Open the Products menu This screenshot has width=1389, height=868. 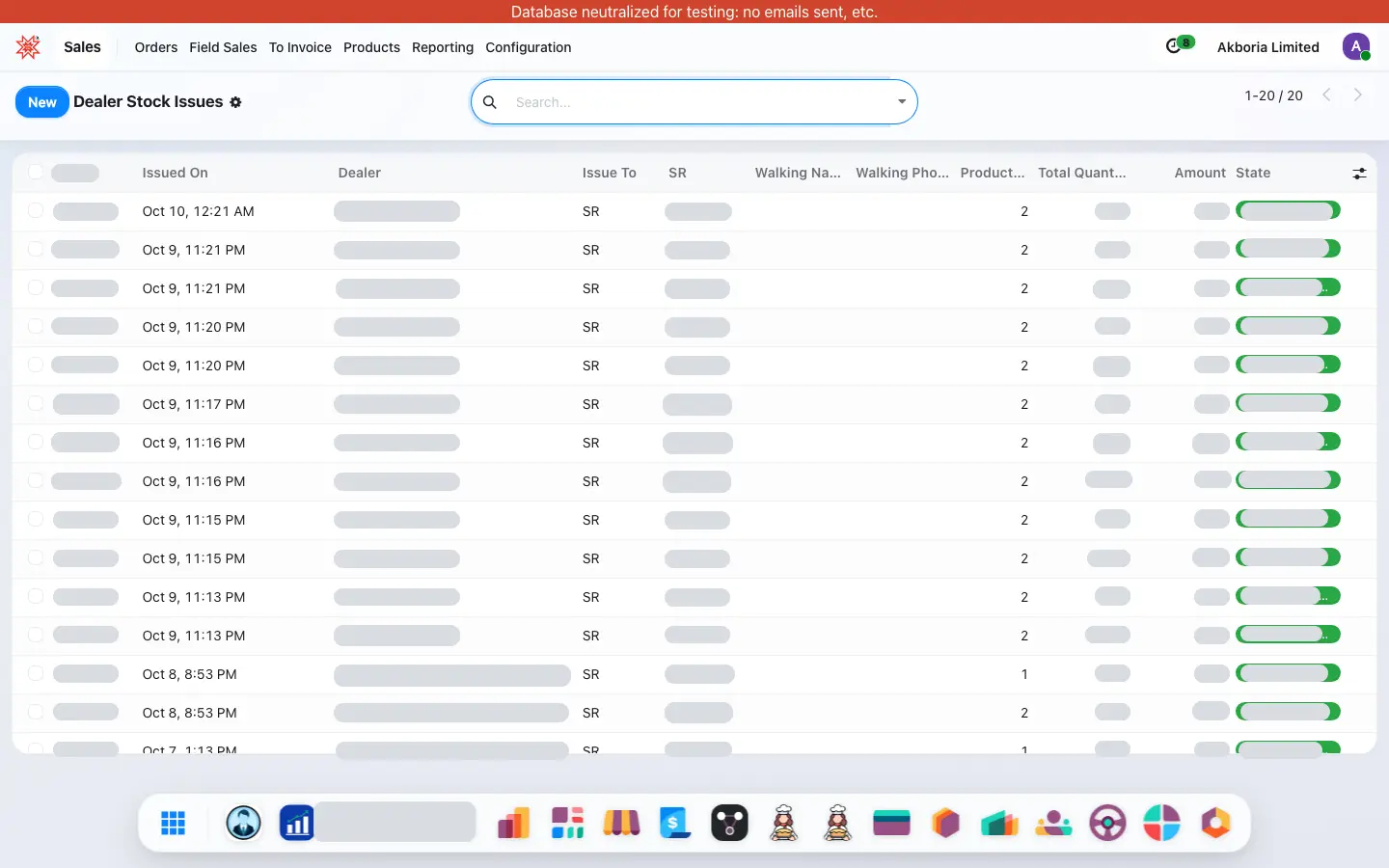371,47
